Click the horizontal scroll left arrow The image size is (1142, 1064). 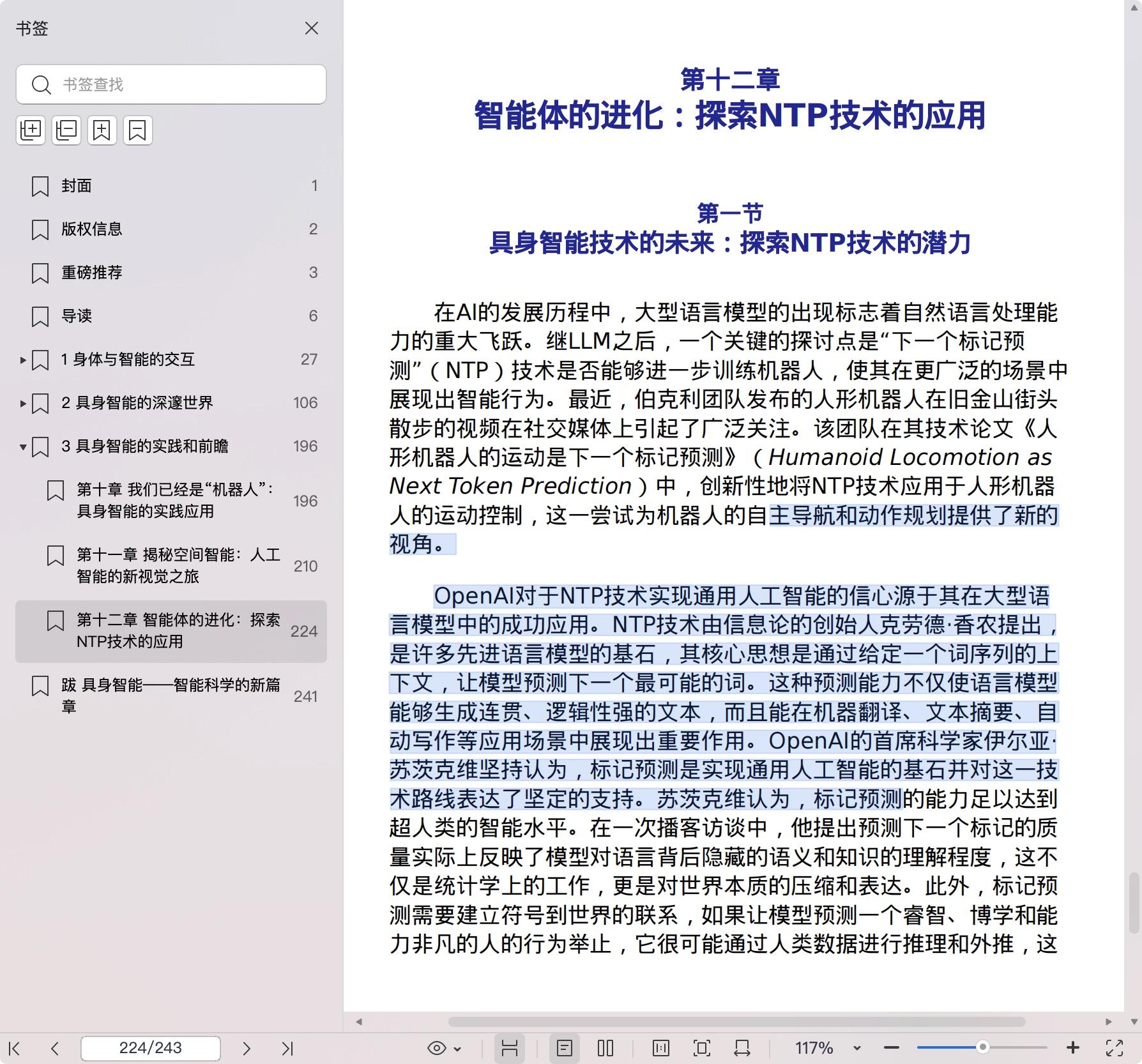[x=359, y=1022]
